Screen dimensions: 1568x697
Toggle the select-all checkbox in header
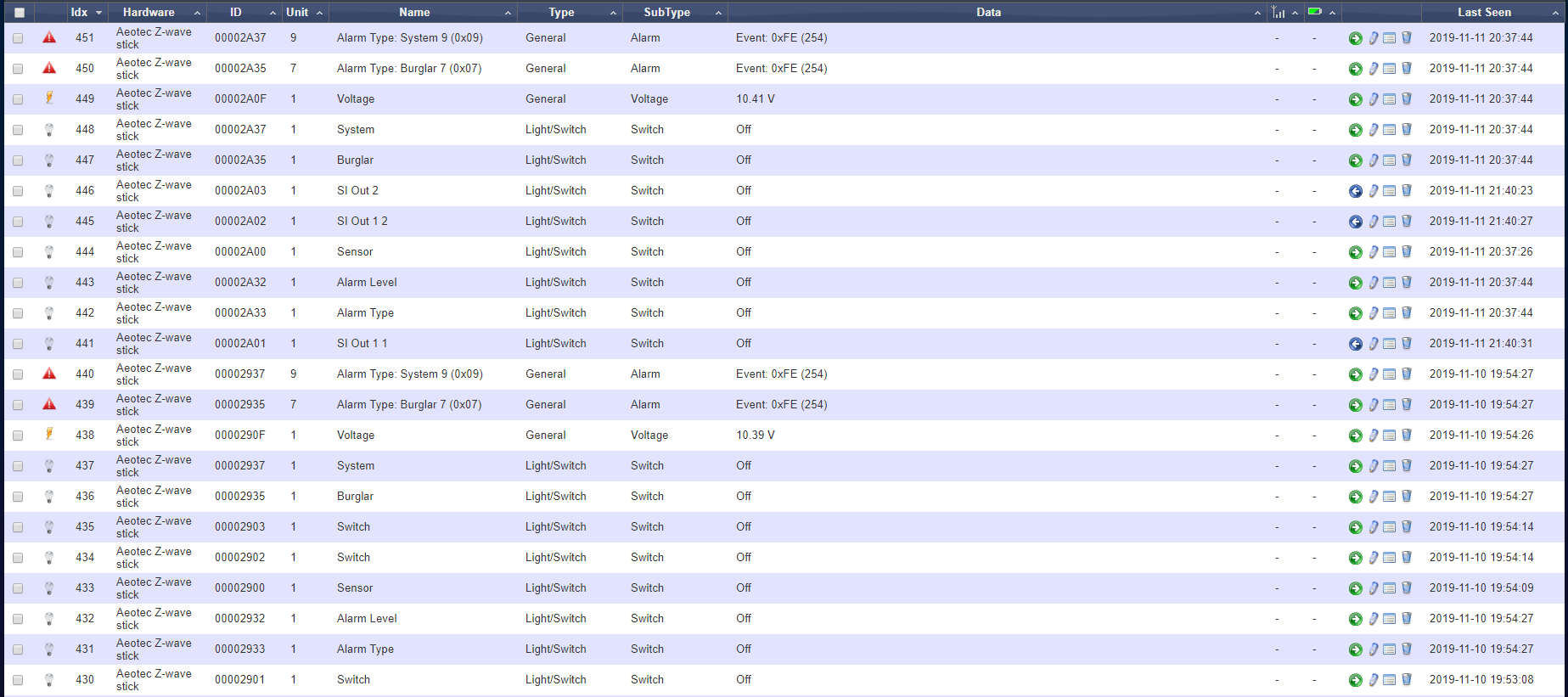coord(20,13)
